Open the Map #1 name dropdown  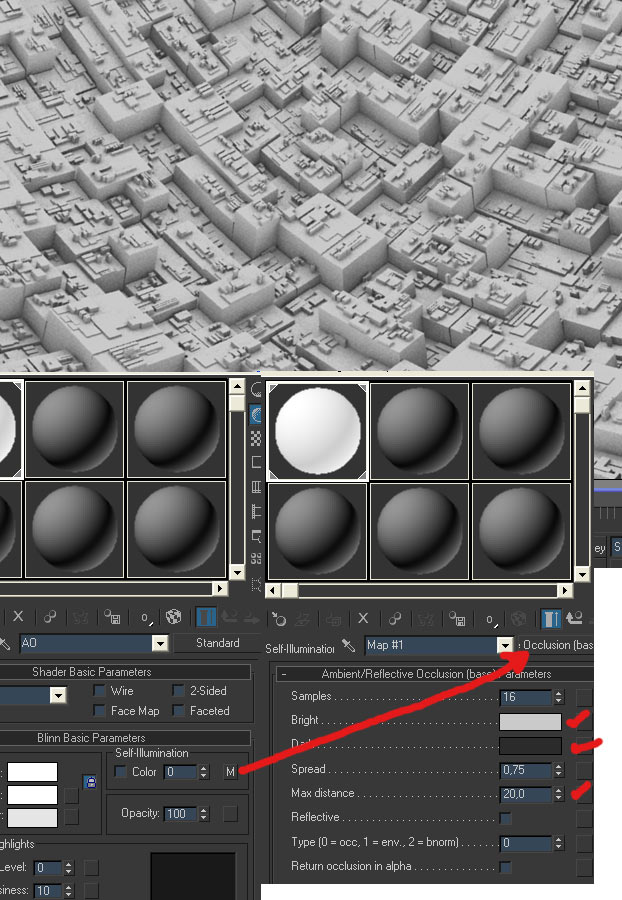(505, 645)
